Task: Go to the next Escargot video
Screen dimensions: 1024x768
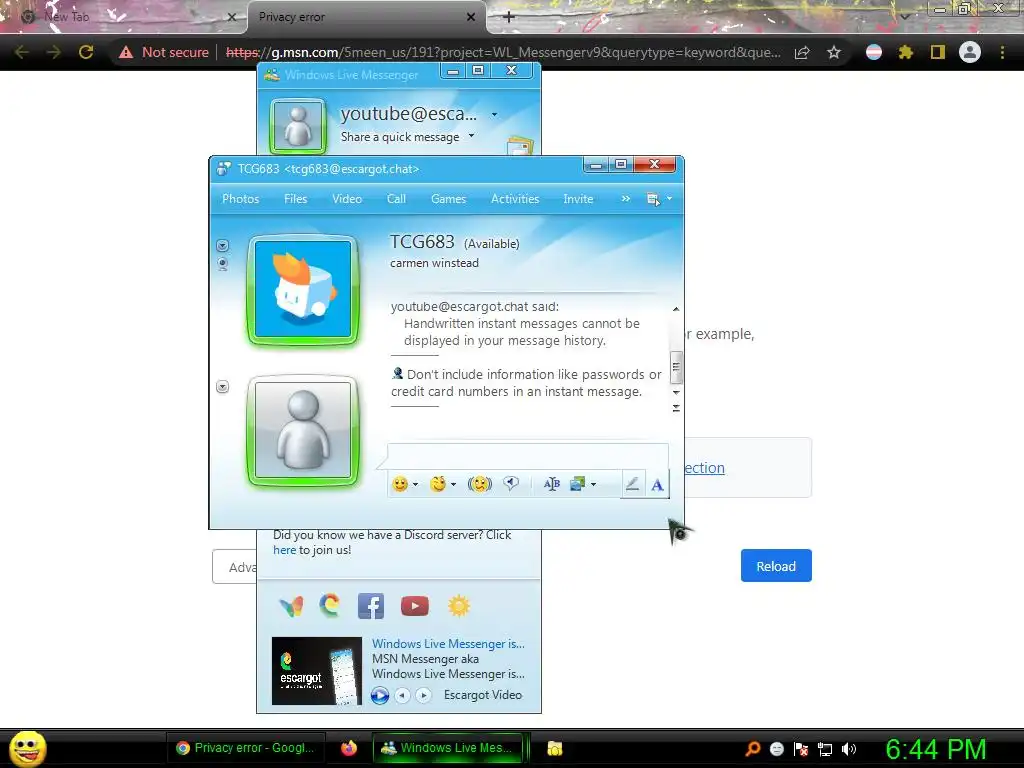Action: [423, 696]
